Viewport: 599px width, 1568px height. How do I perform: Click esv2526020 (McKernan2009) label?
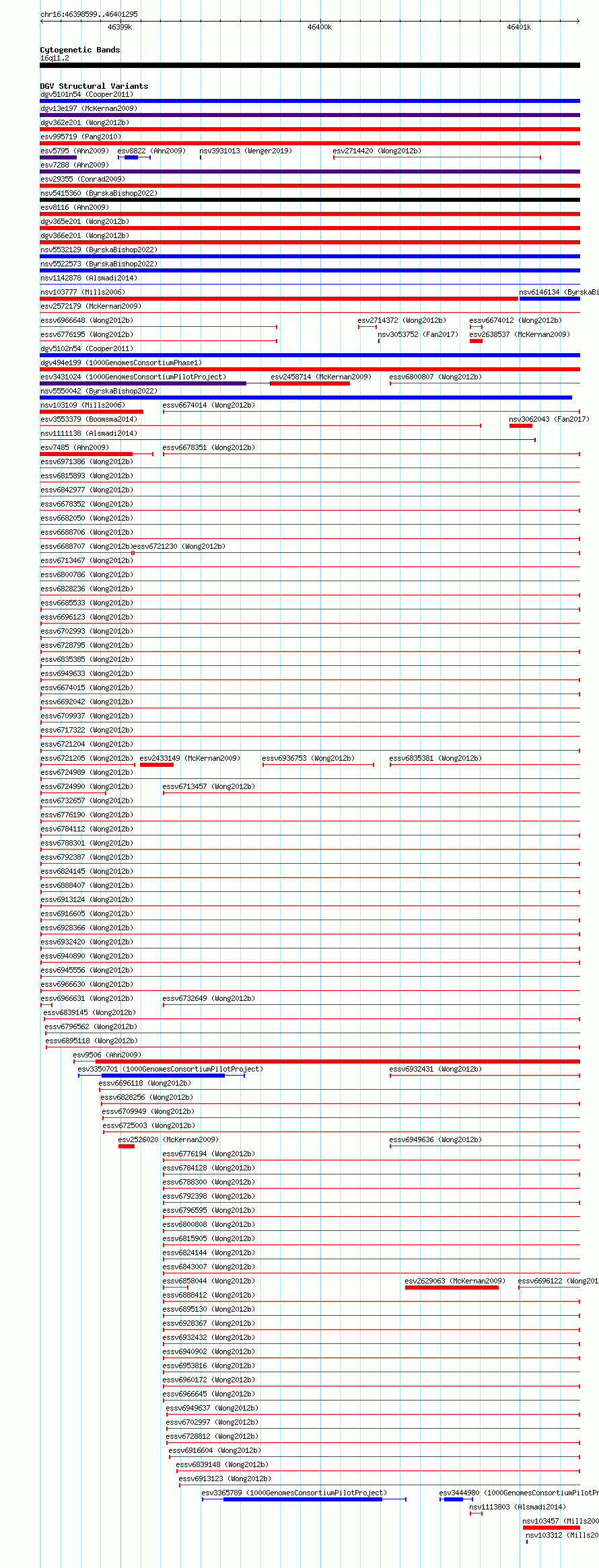pos(168,1140)
